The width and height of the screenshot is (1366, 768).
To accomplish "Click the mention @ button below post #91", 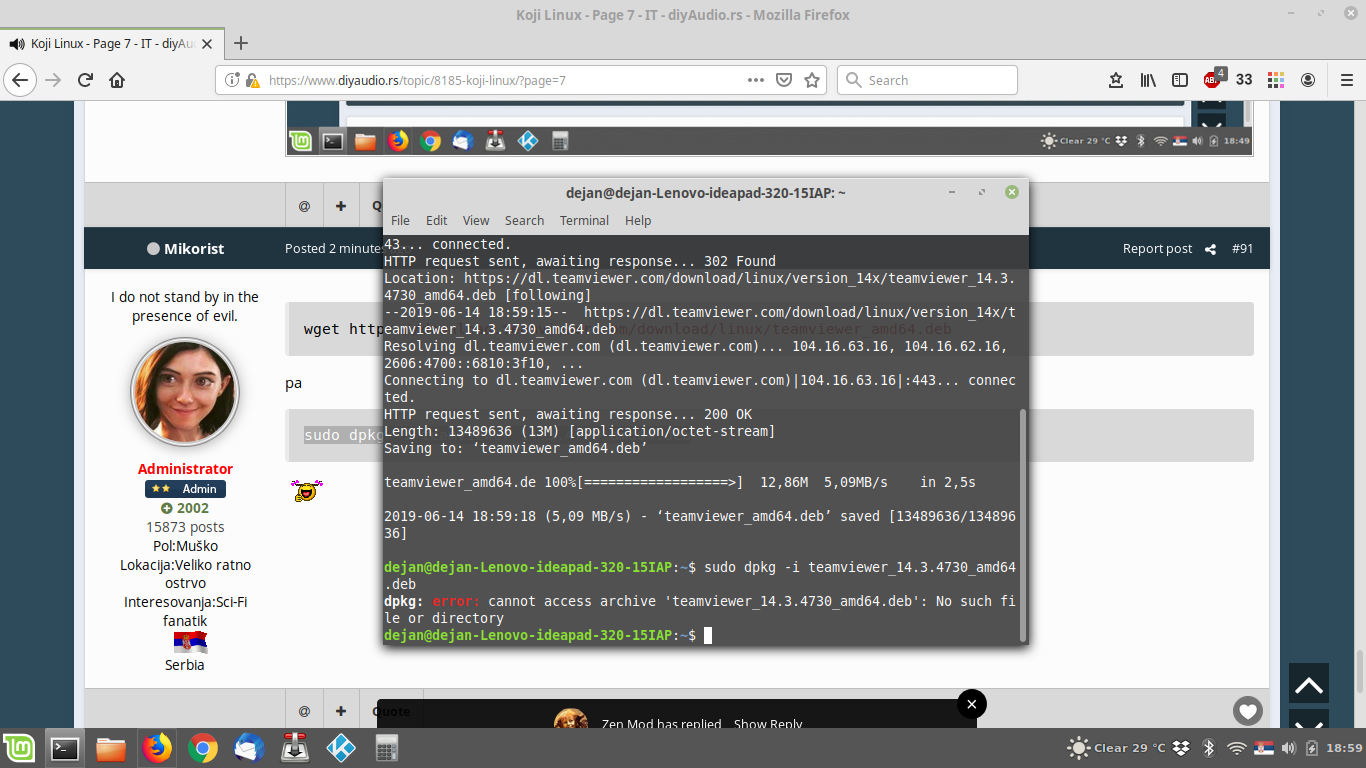I will tap(304, 711).
